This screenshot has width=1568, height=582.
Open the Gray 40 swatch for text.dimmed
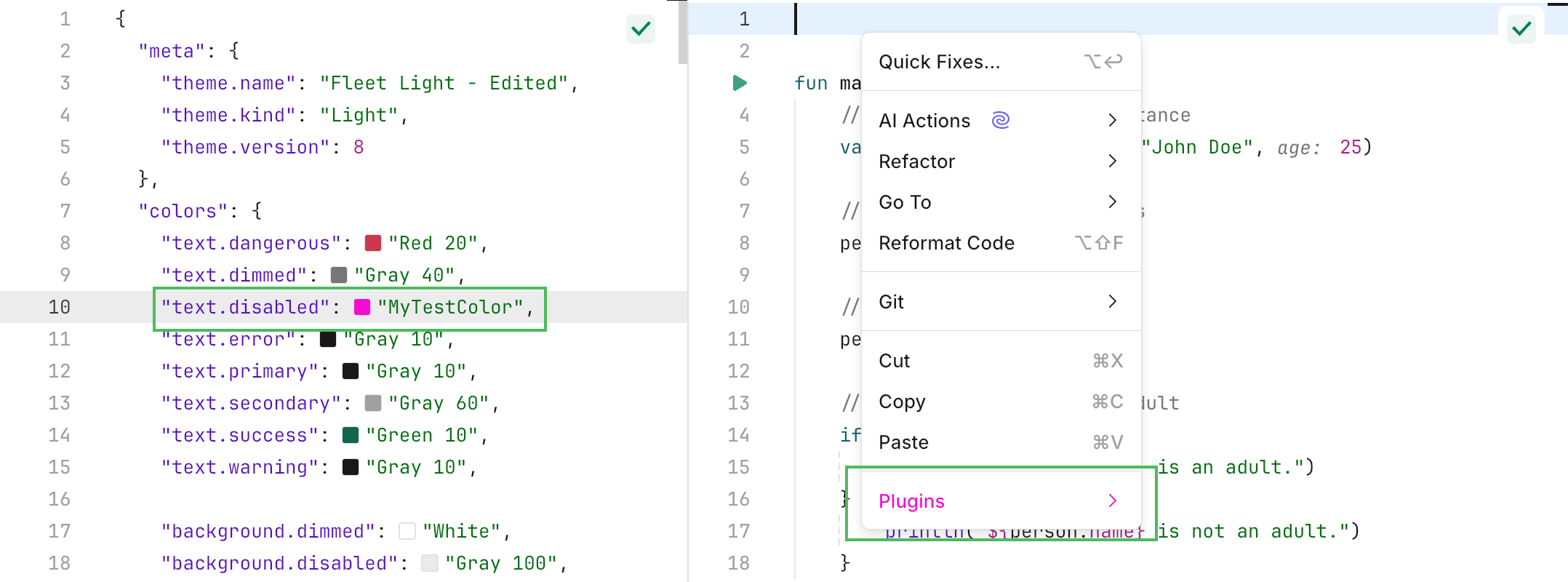(x=339, y=275)
